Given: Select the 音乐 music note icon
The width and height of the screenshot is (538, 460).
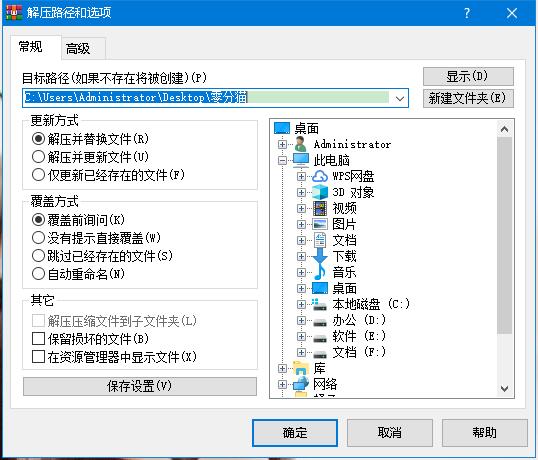Looking at the screenshot, I should click(x=320, y=272).
